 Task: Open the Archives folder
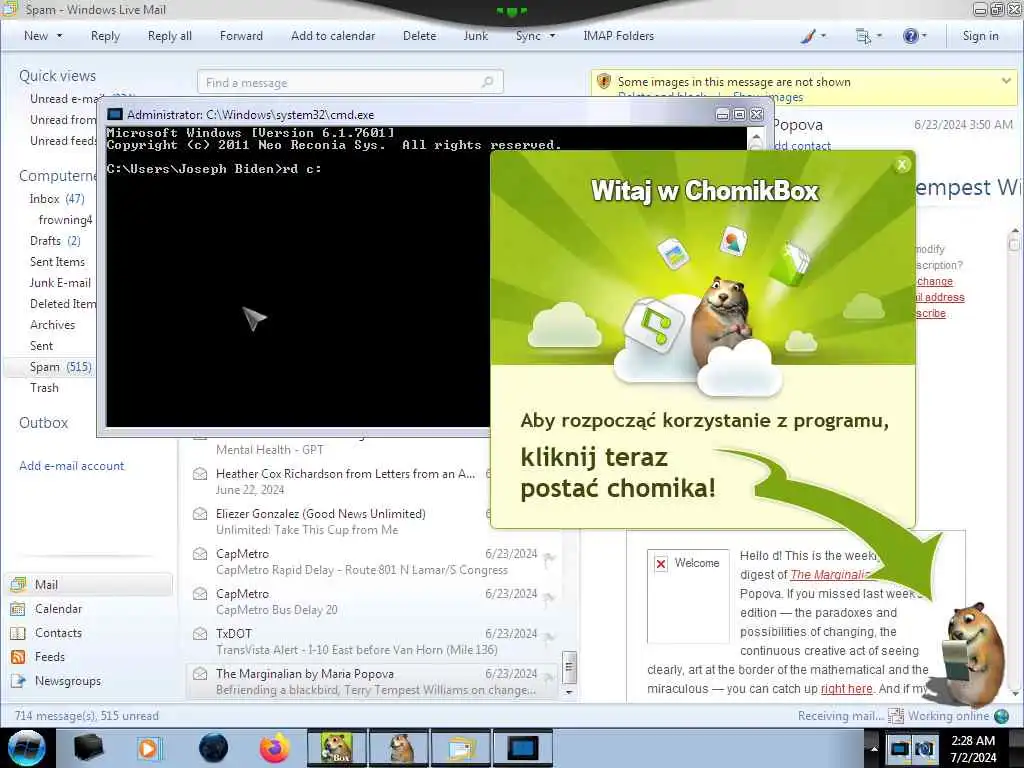(52, 325)
